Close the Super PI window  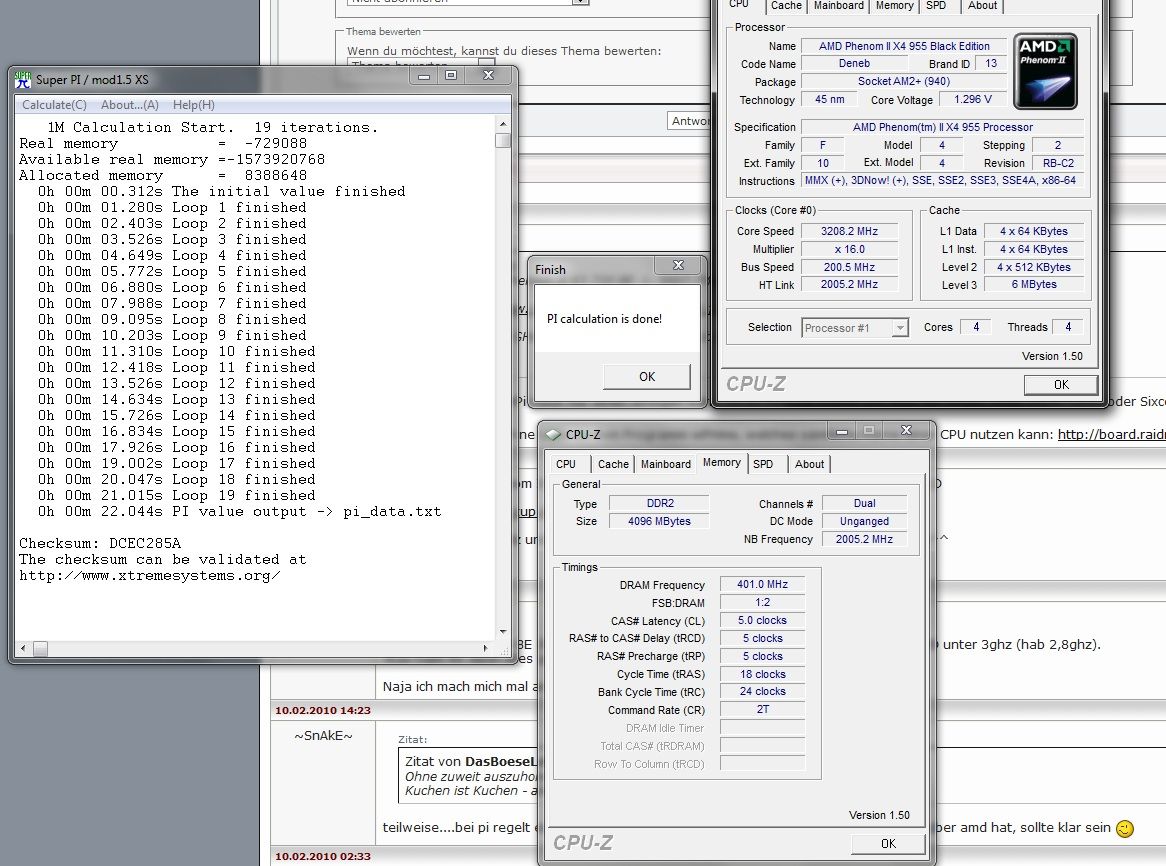[x=488, y=76]
